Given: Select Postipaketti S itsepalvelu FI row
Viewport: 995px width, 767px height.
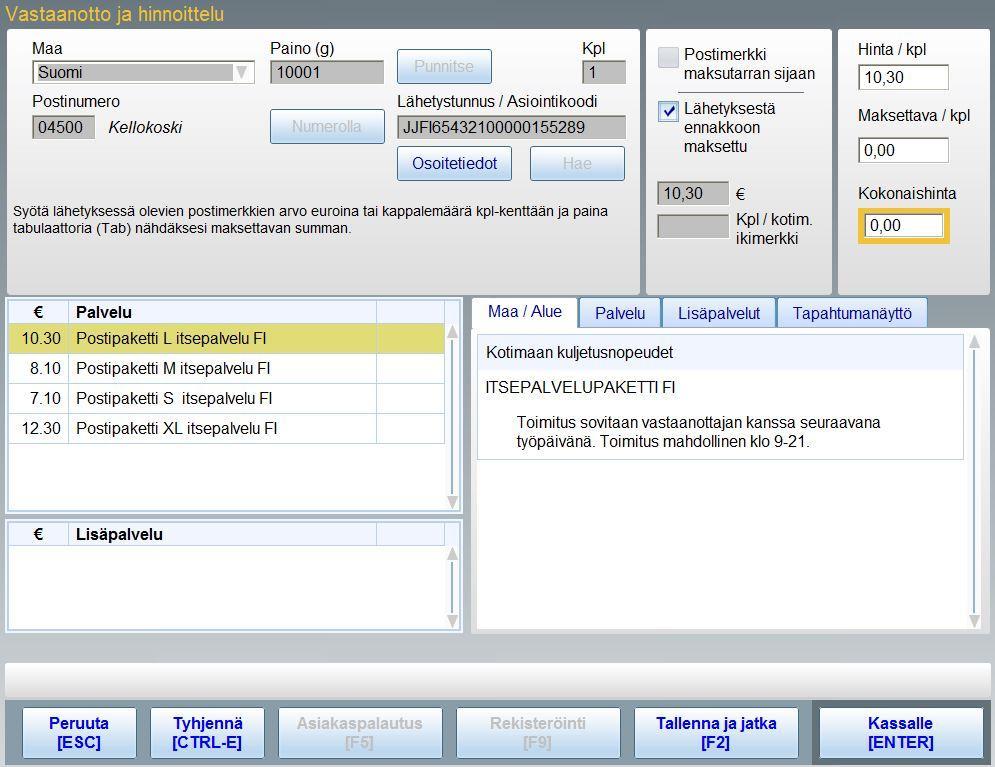Looking at the screenshot, I should pos(226,398).
